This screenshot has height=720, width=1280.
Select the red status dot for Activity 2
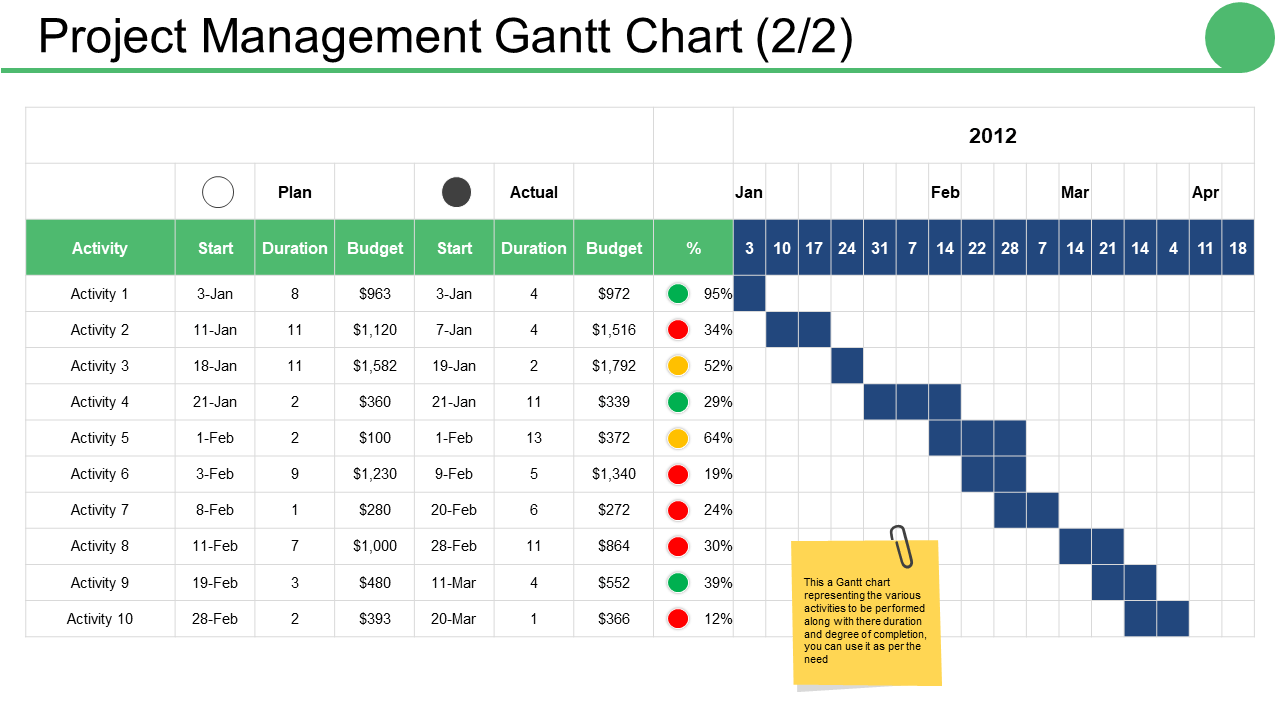click(x=678, y=330)
